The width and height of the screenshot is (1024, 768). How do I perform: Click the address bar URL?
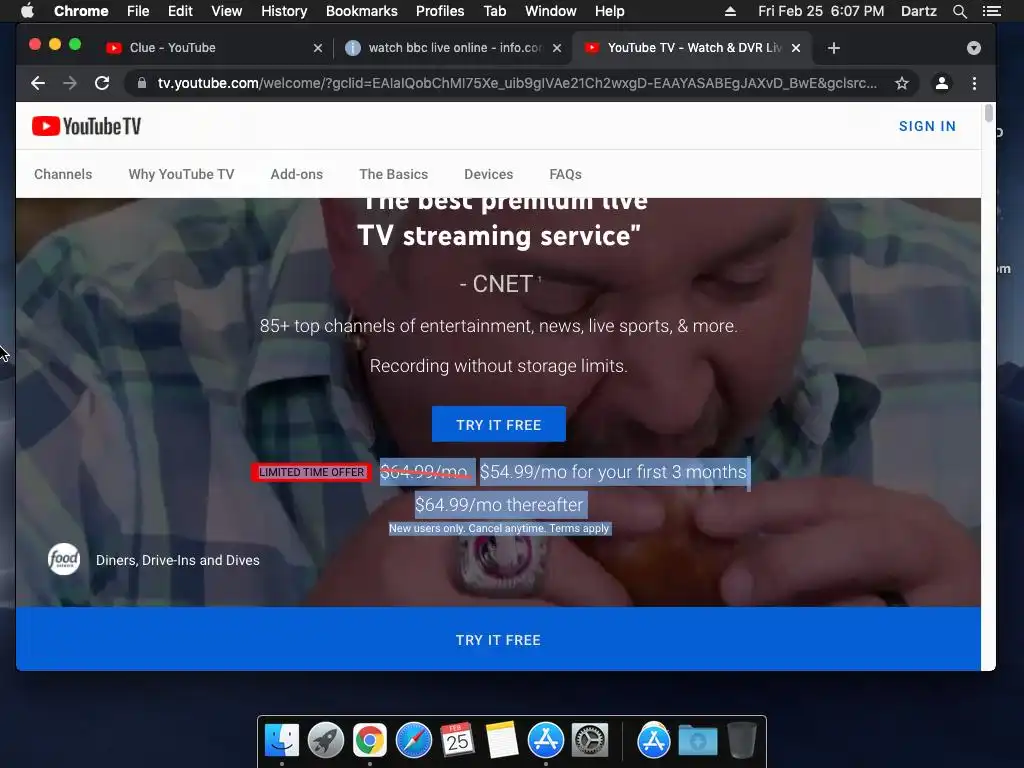point(517,83)
